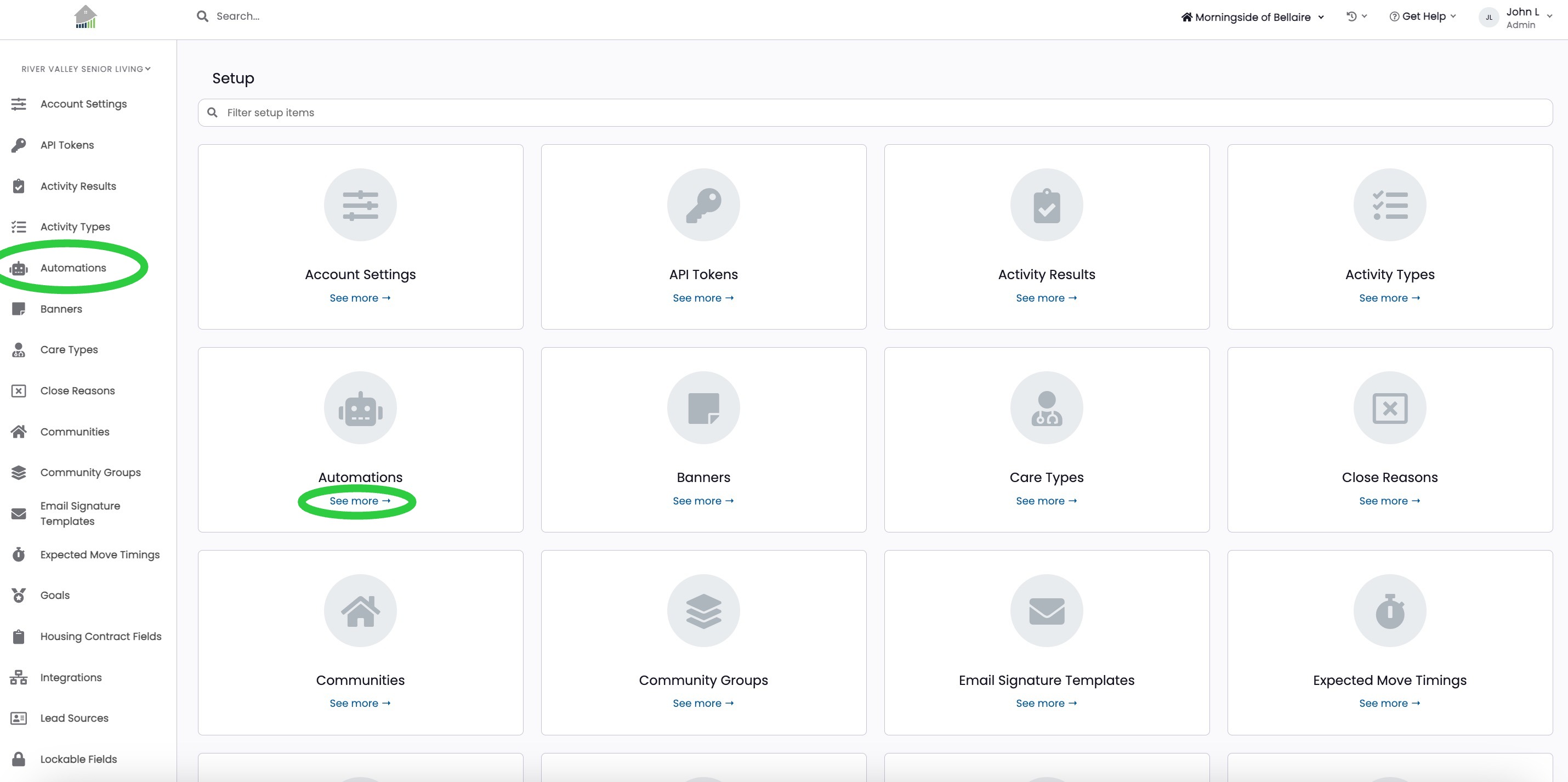
Task: Open the Morningside of Bellaire community selector
Action: coord(1252,17)
